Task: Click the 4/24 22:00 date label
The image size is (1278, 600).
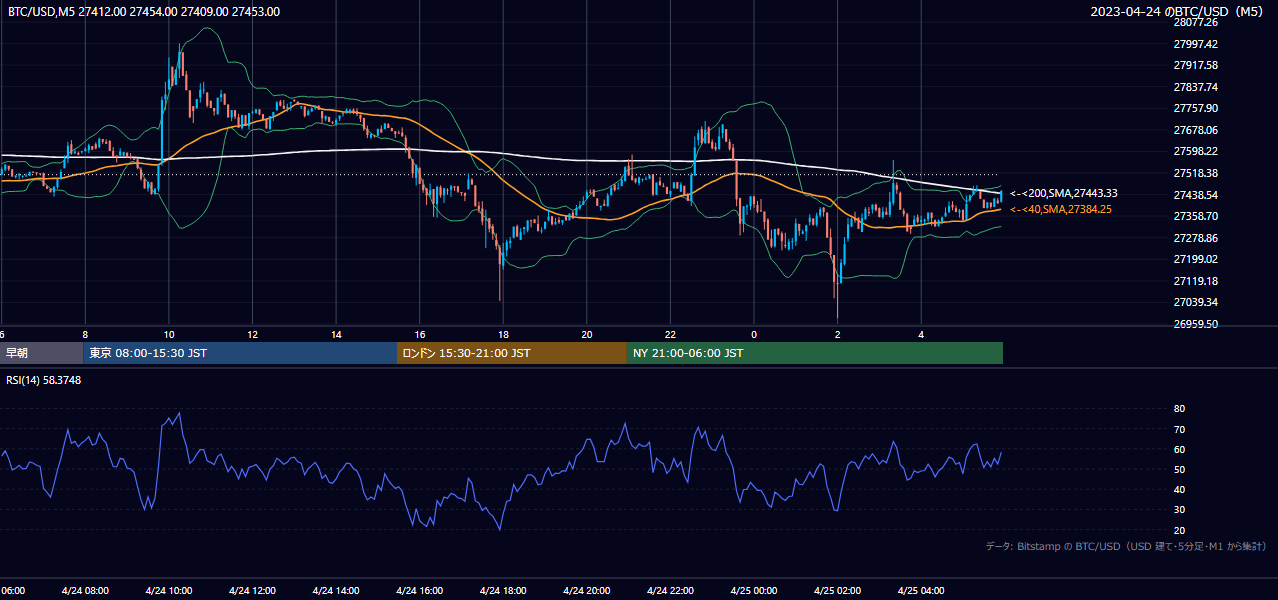Action: [x=671, y=591]
